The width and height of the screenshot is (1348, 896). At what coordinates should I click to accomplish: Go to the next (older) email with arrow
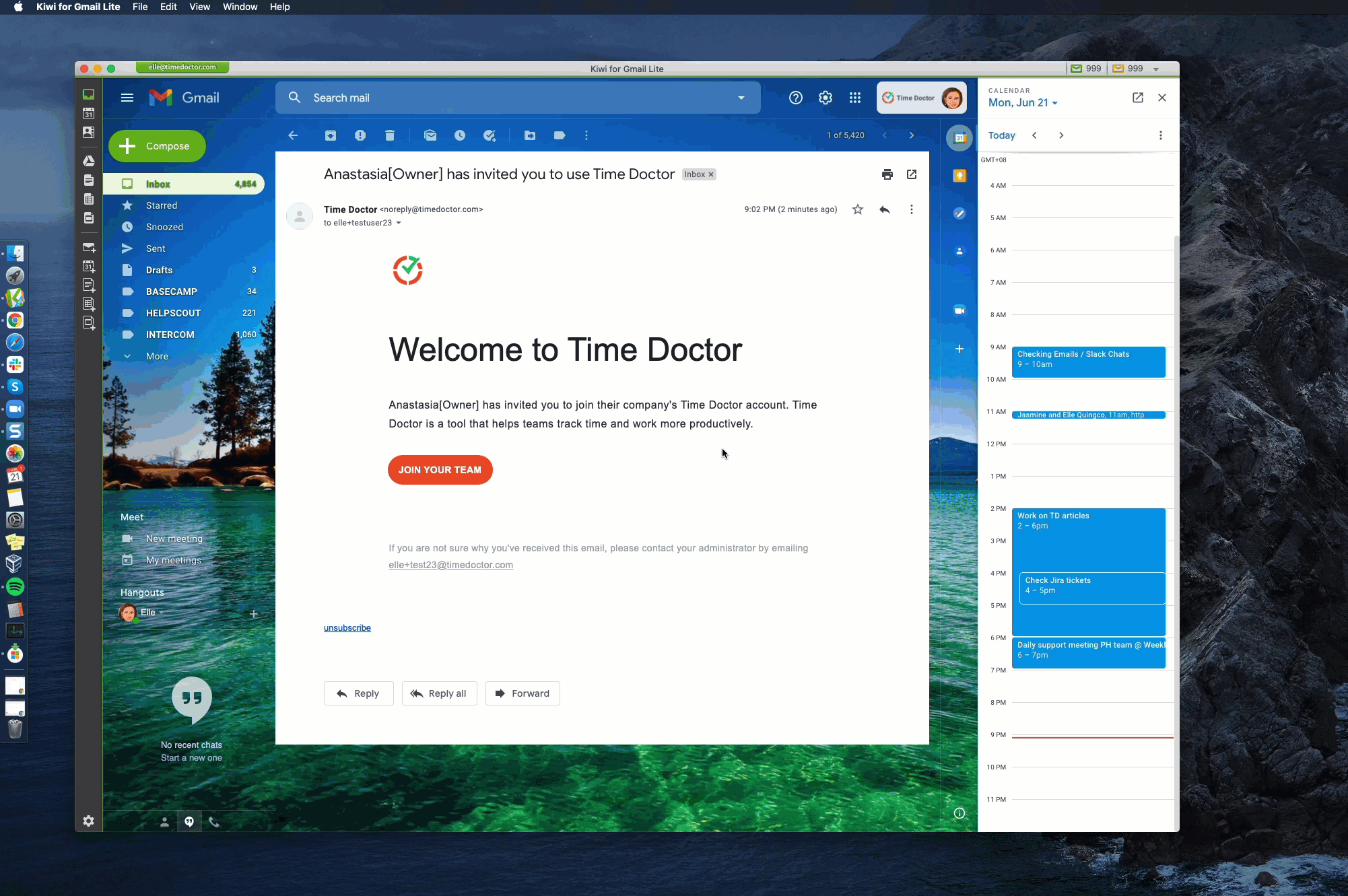coord(912,135)
